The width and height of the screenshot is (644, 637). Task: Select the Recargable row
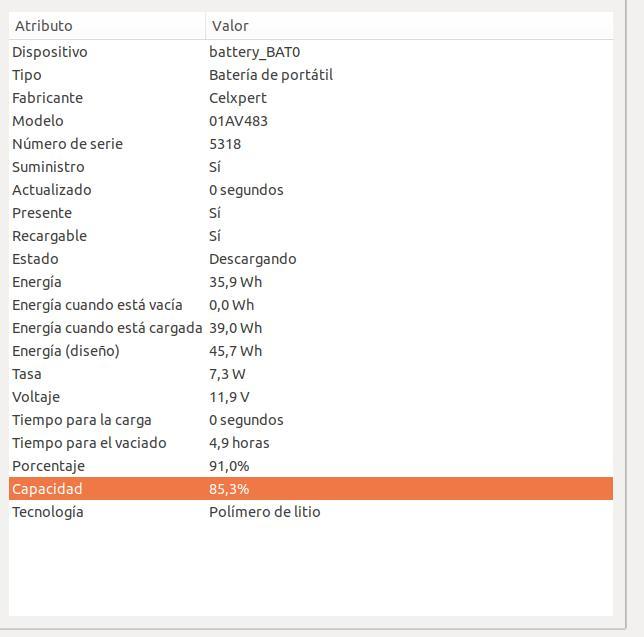[311, 236]
